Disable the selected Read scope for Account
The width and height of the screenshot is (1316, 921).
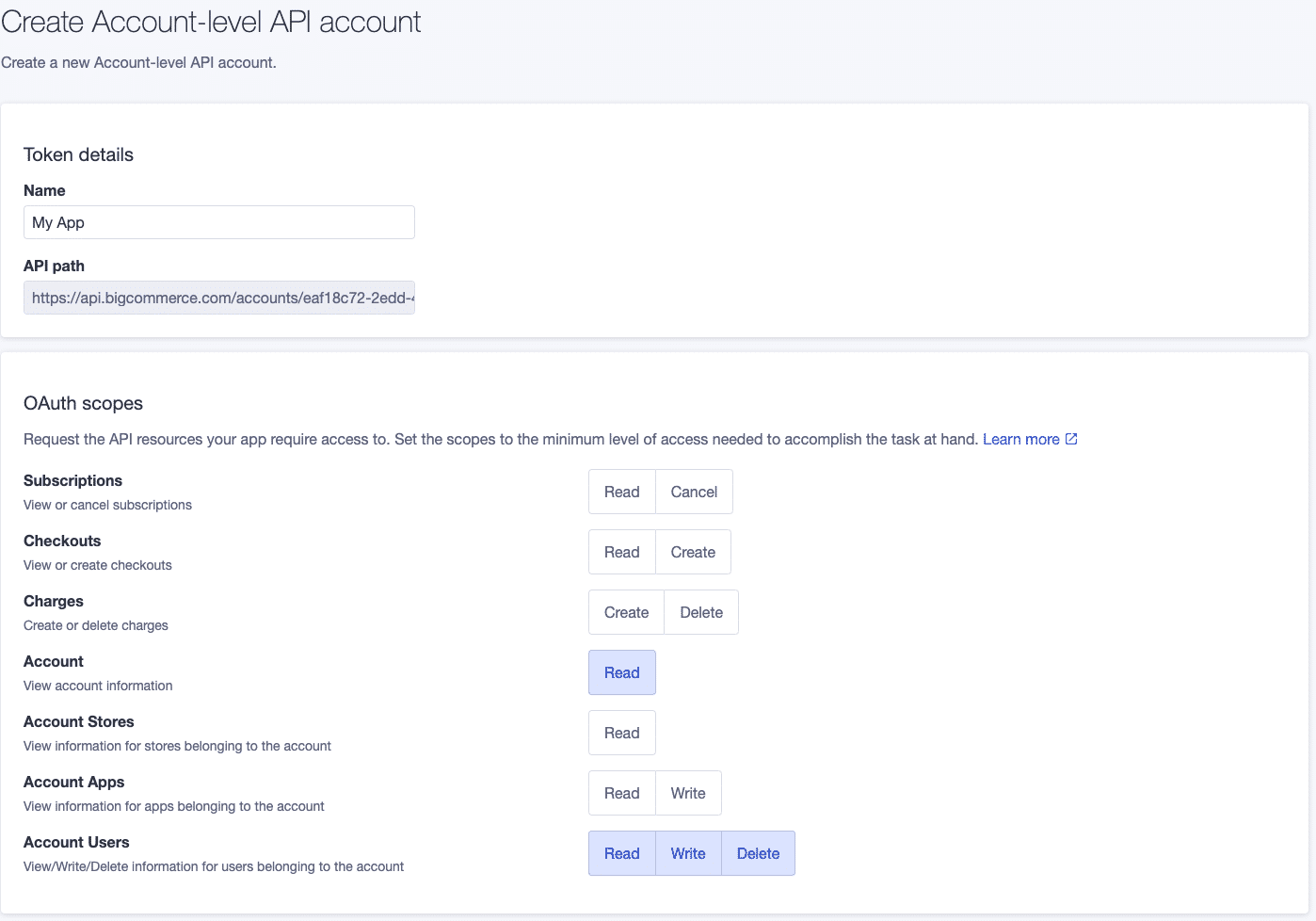click(x=621, y=671)
